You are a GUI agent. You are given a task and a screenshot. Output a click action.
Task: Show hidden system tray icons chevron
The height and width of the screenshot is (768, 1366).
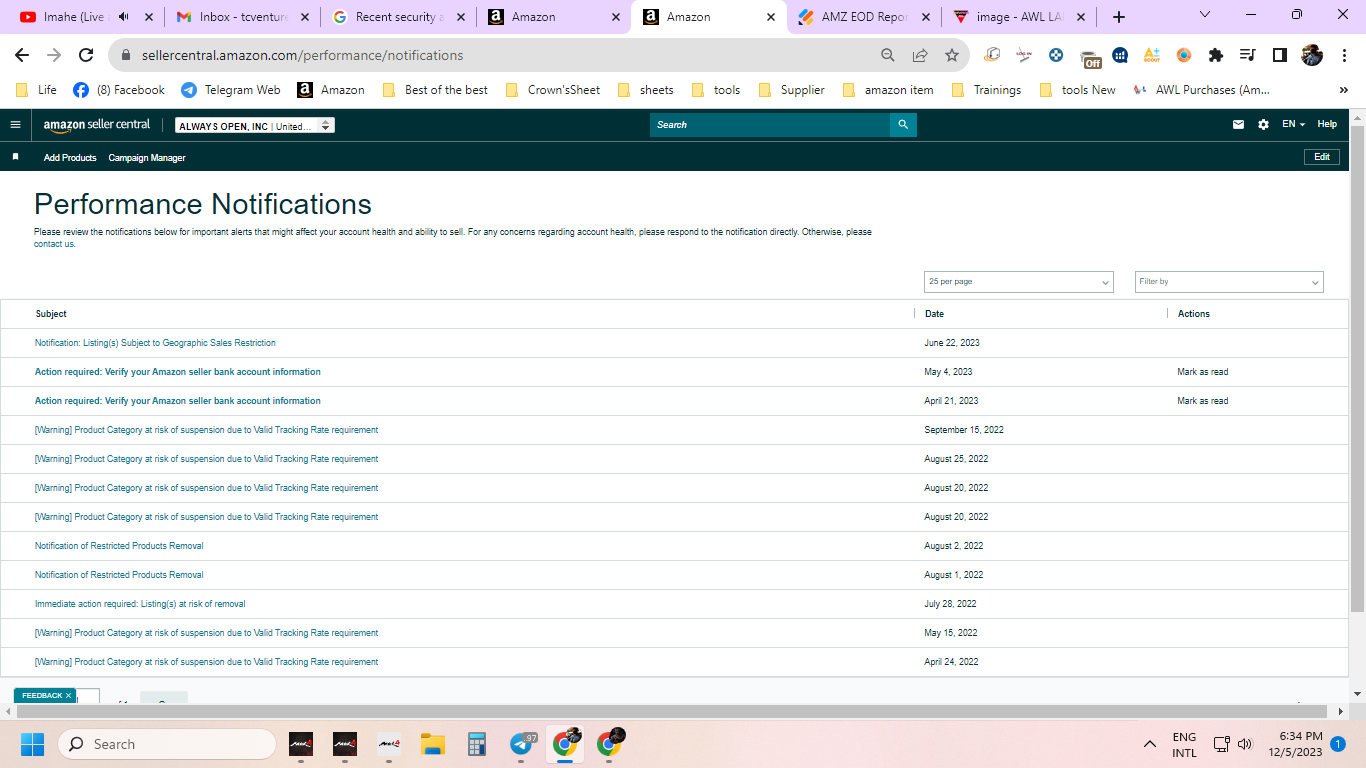click(1150, 744)
